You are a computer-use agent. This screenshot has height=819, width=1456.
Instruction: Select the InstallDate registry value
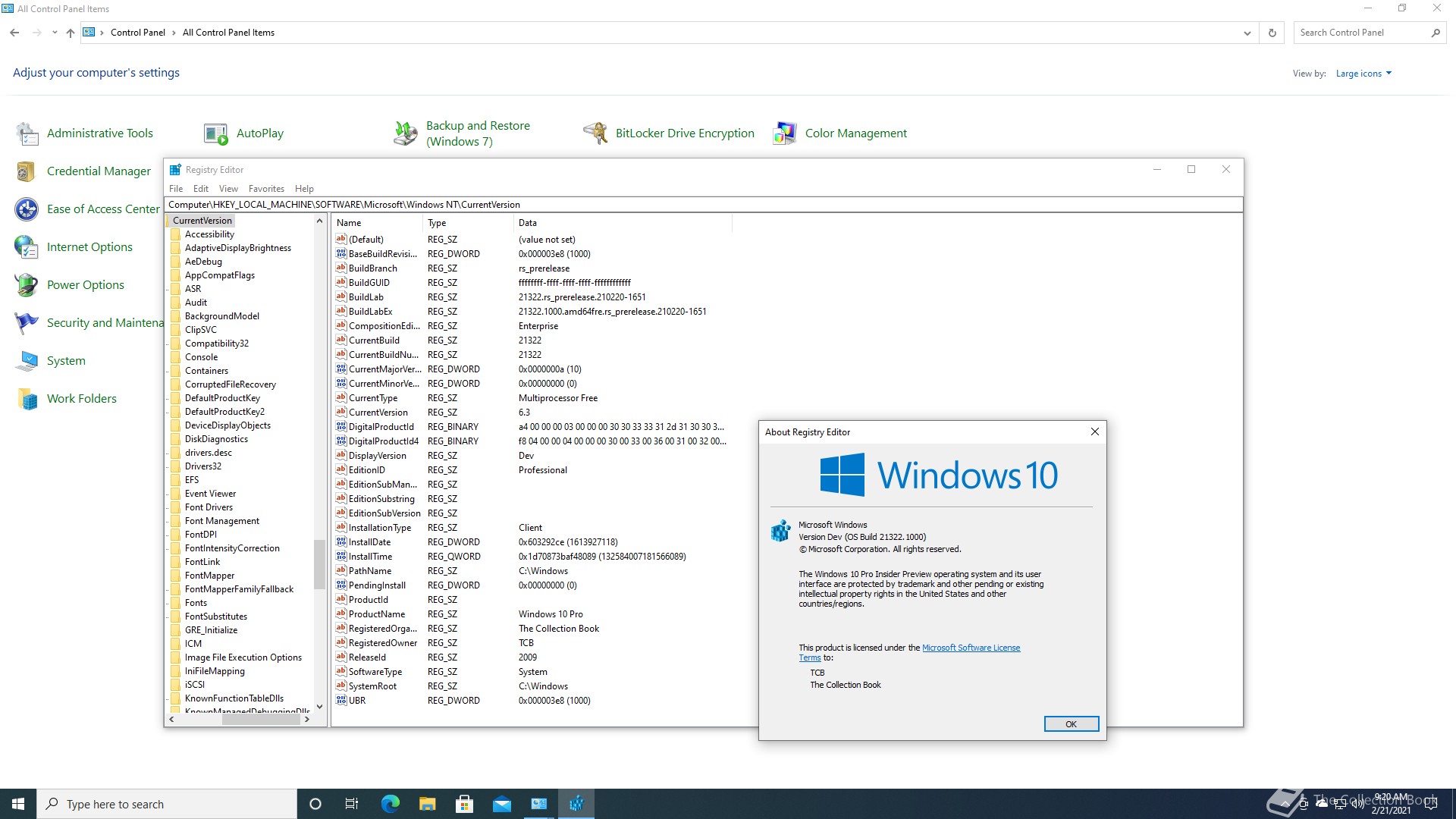[x=370, y=542]
